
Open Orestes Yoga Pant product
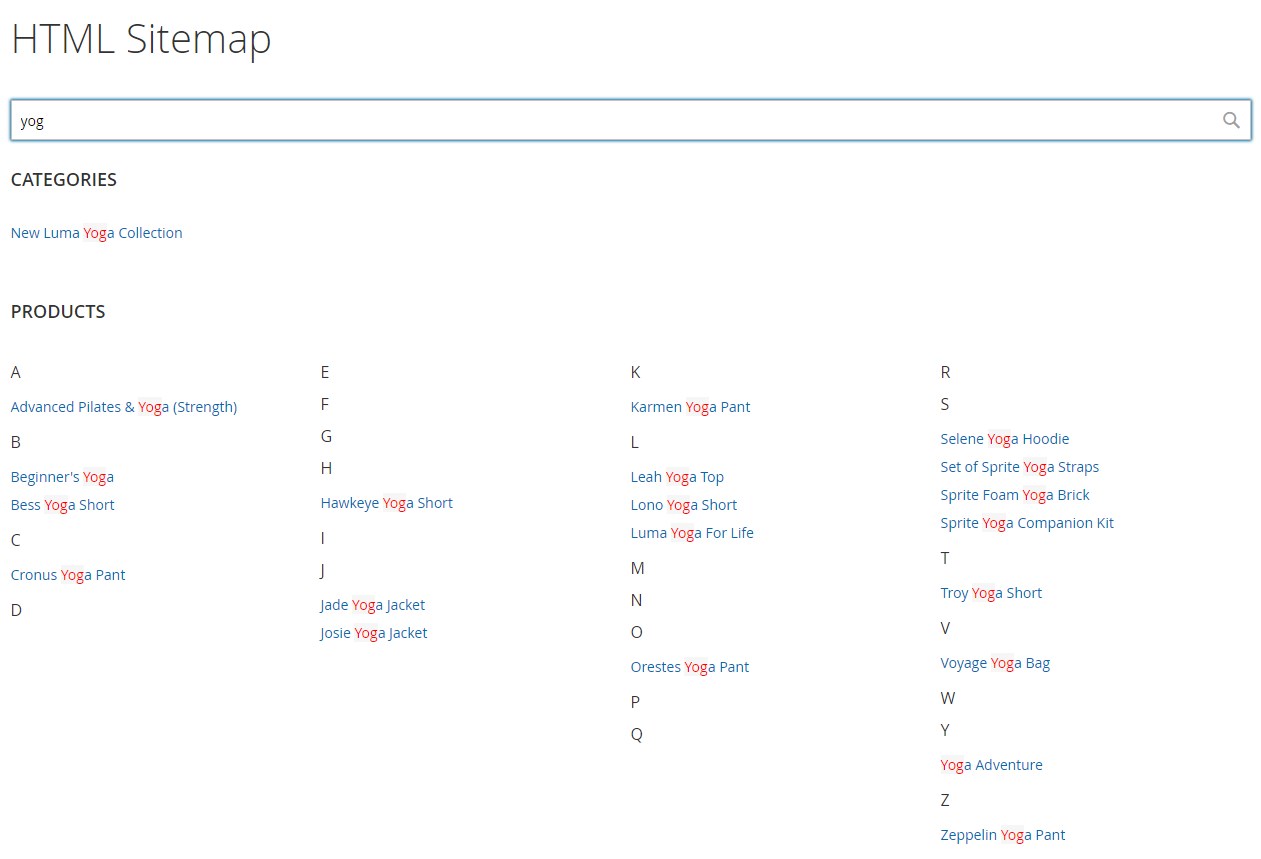pos(690,667)
